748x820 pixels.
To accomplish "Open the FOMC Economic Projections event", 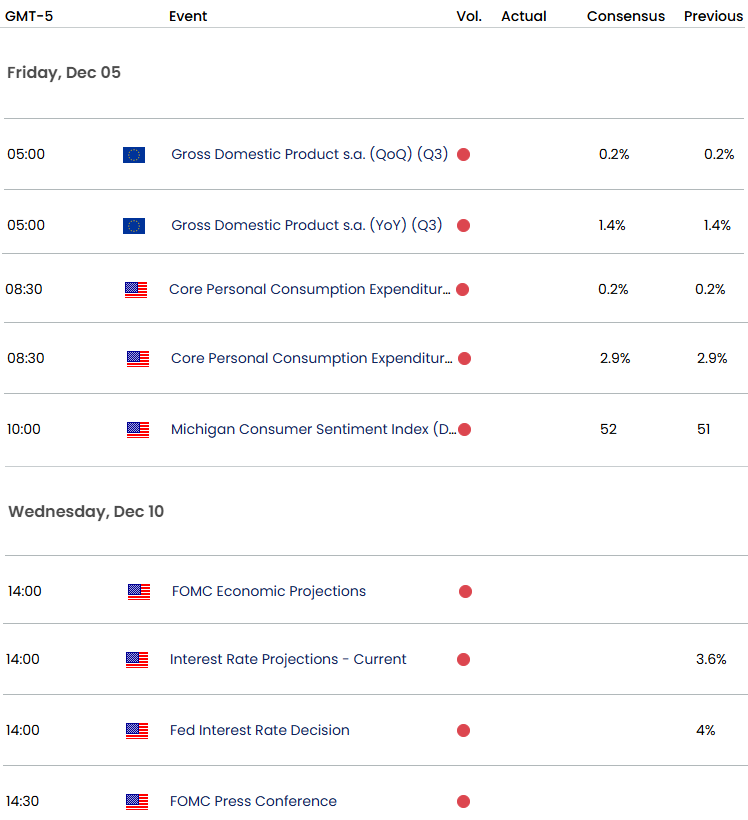I will [x=269, y=592].
